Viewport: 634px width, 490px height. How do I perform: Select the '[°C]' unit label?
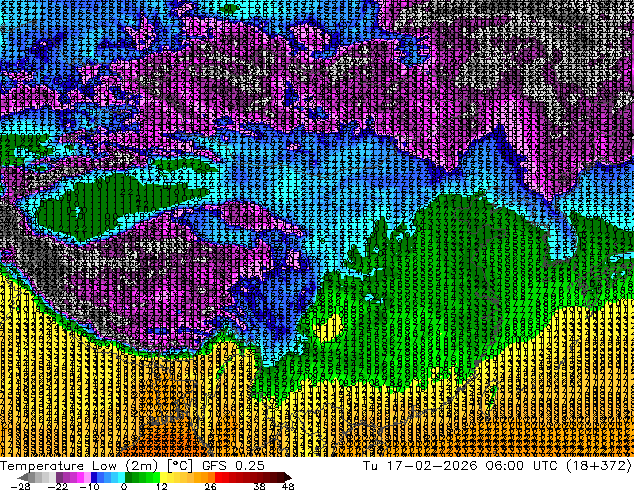click(x=180, y=466)
